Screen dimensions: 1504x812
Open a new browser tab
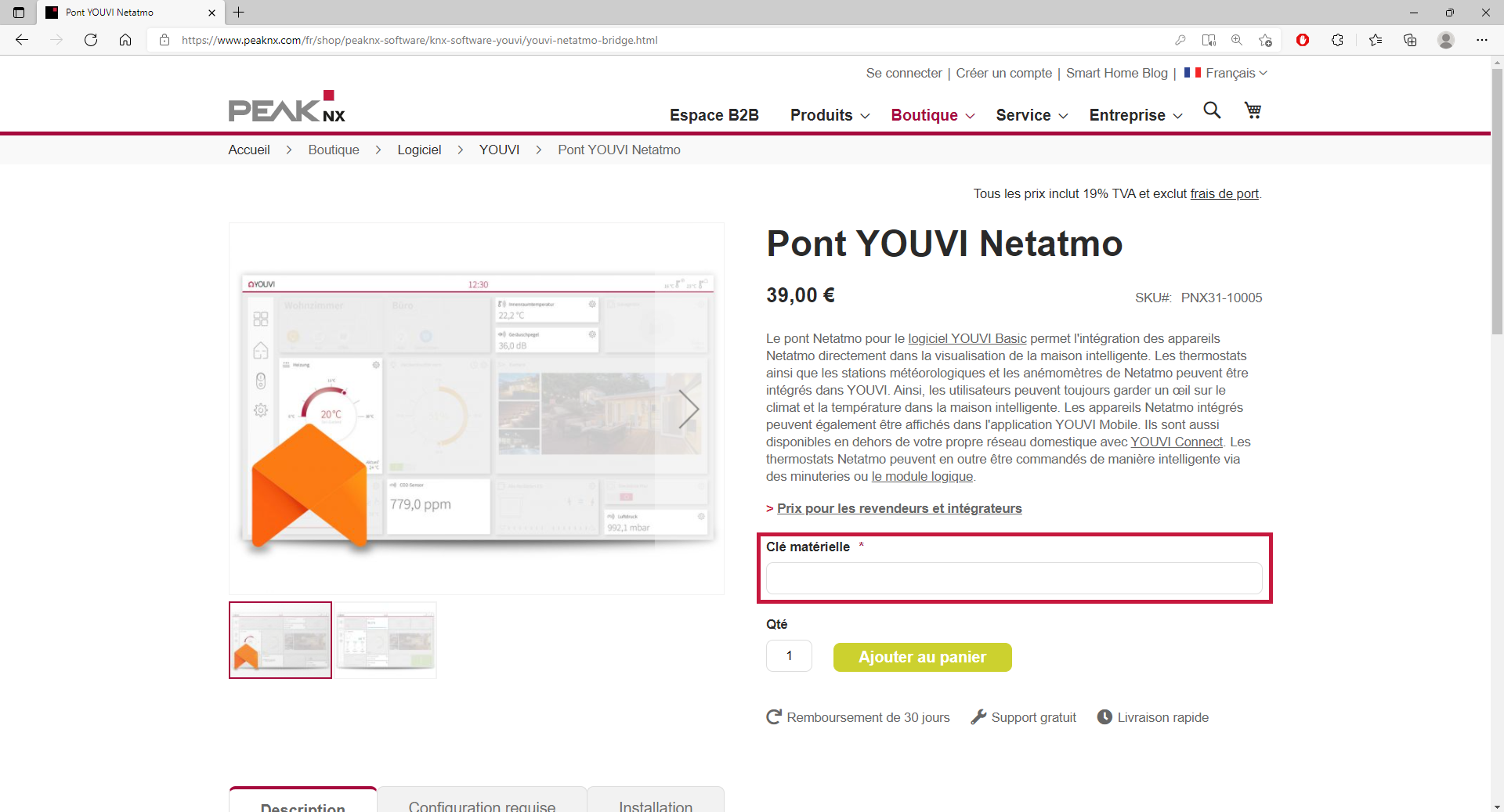(239, 13)
